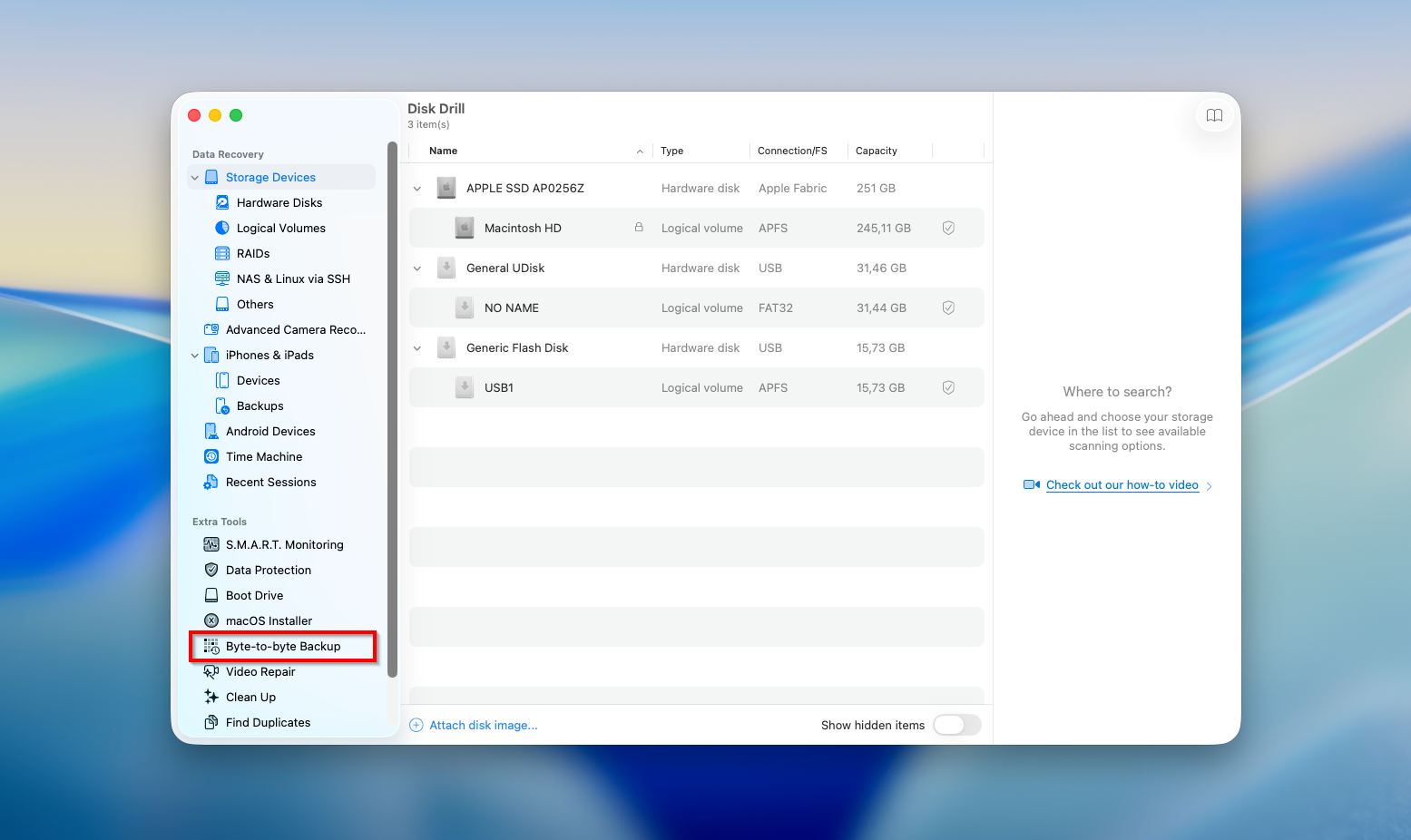The width and height of the screenshot is (1411, 840).
Task: Open the Logical Volumes section
Action: 281,228
